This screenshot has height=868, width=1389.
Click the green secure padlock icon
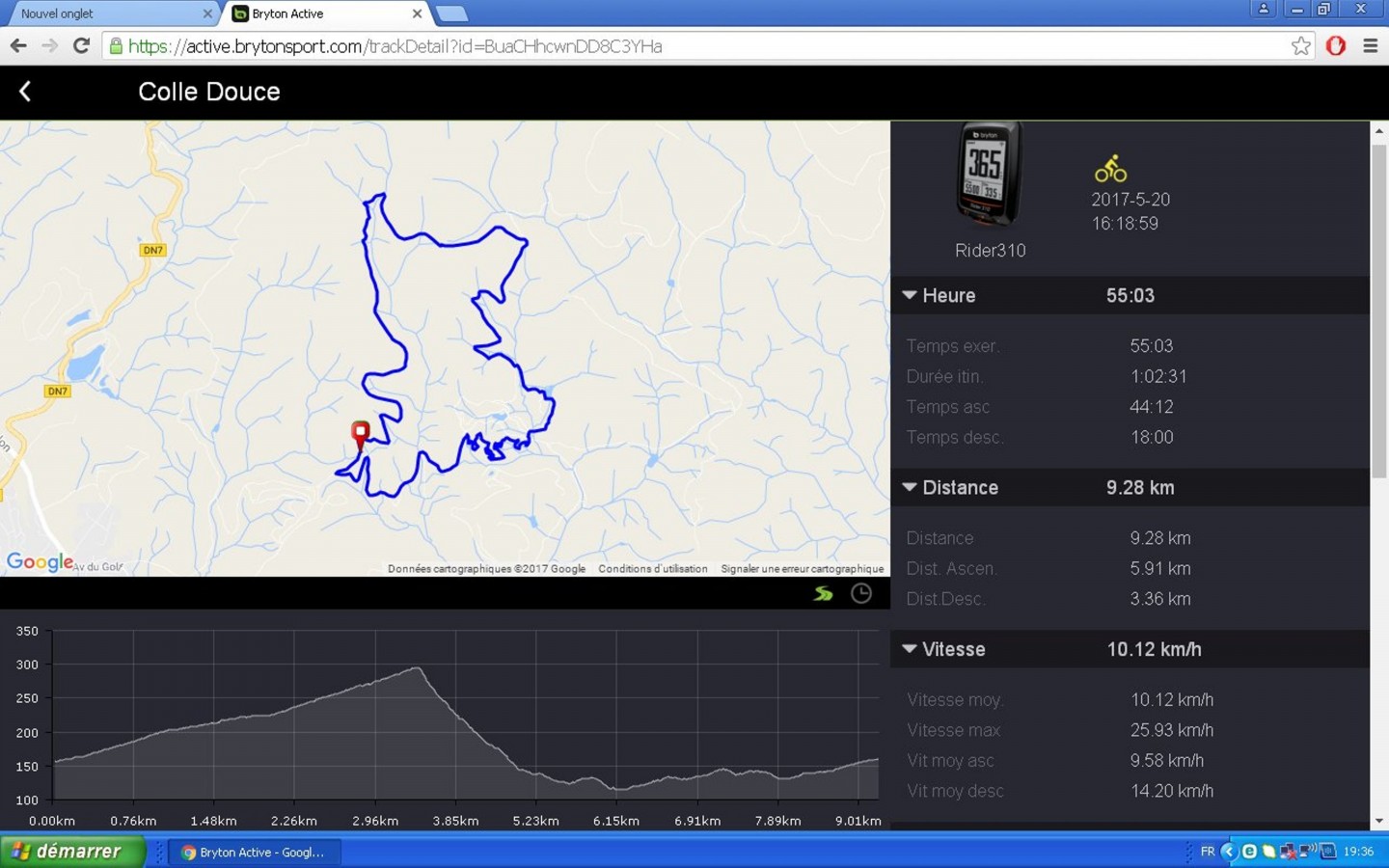click(x=116, y=45)
